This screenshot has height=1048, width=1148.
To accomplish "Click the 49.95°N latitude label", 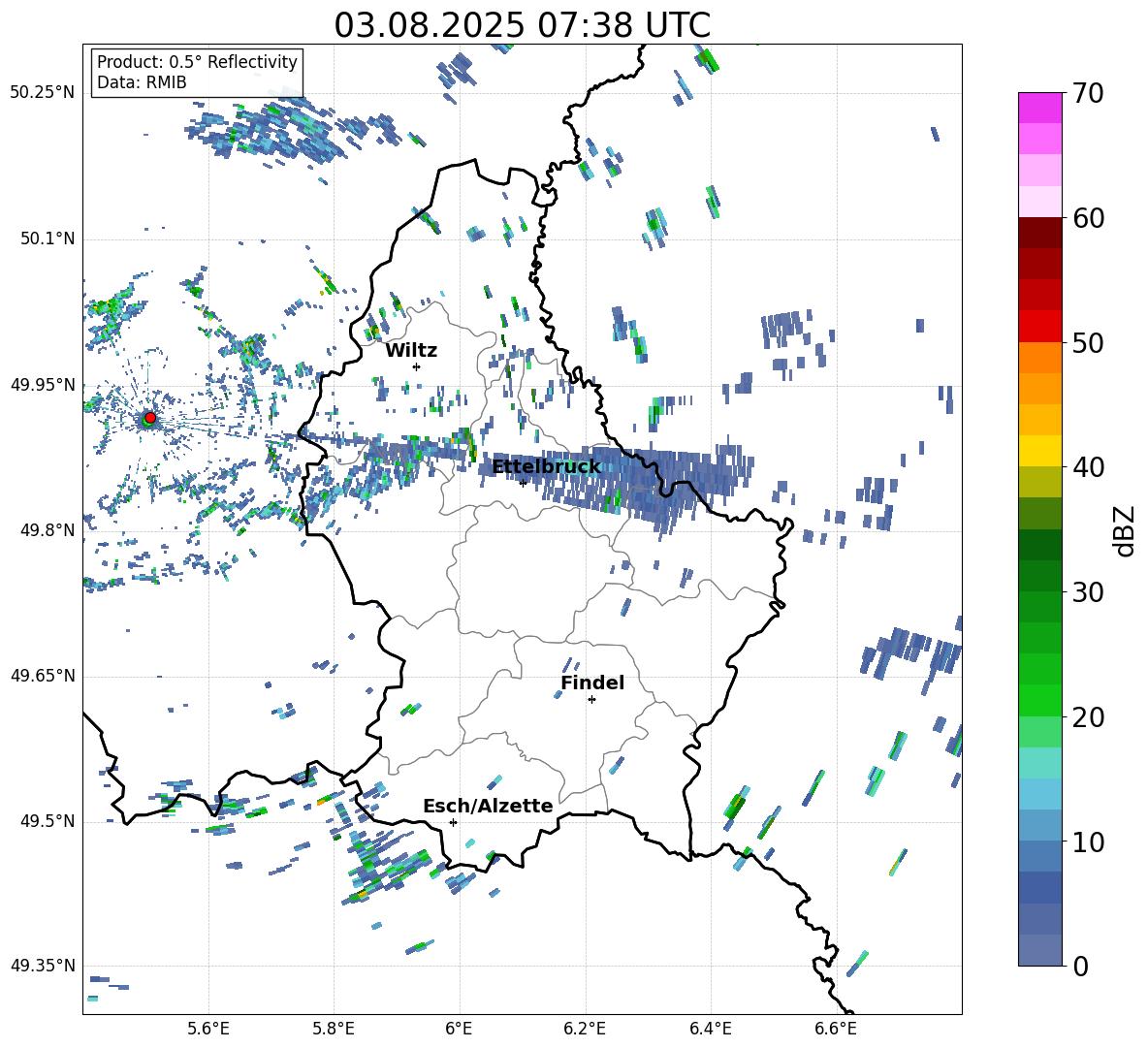I will [x=43, y=385].
